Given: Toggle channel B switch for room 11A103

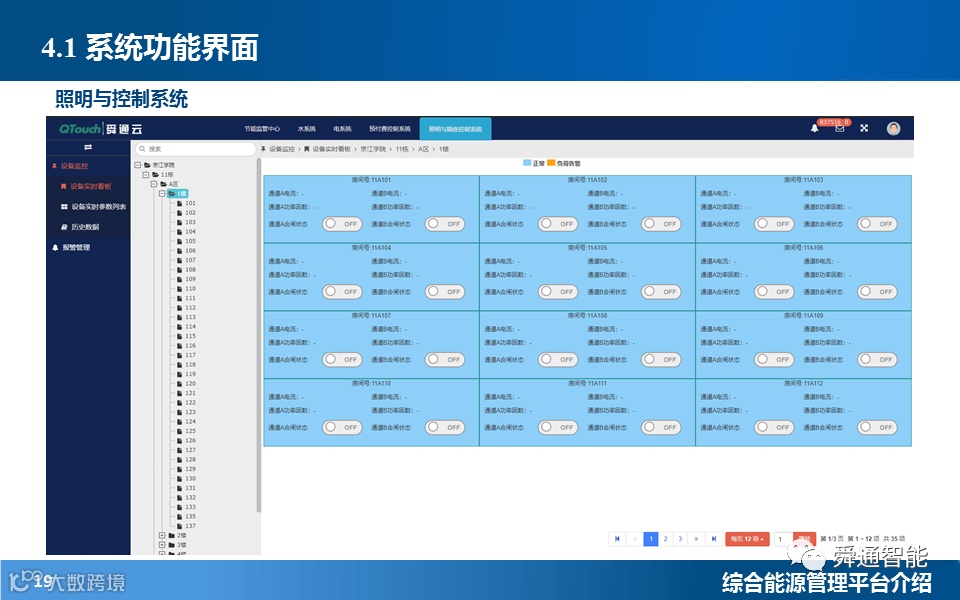Looking at the screenshot, I should pyautogui.click(x=877, y=224).
